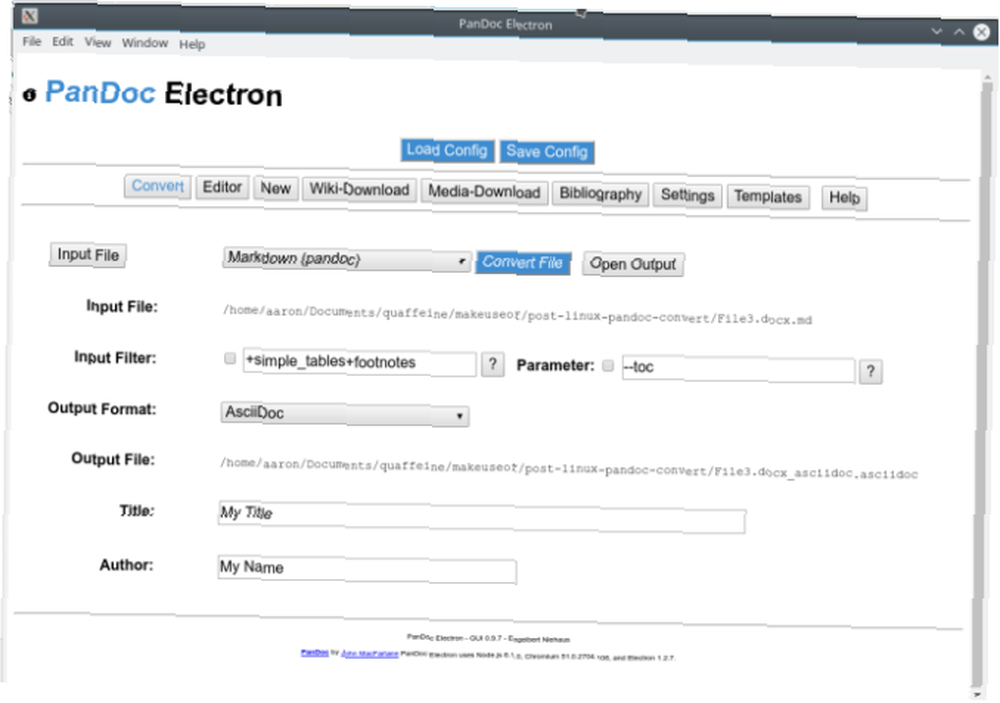Click the Input File button

88,255
